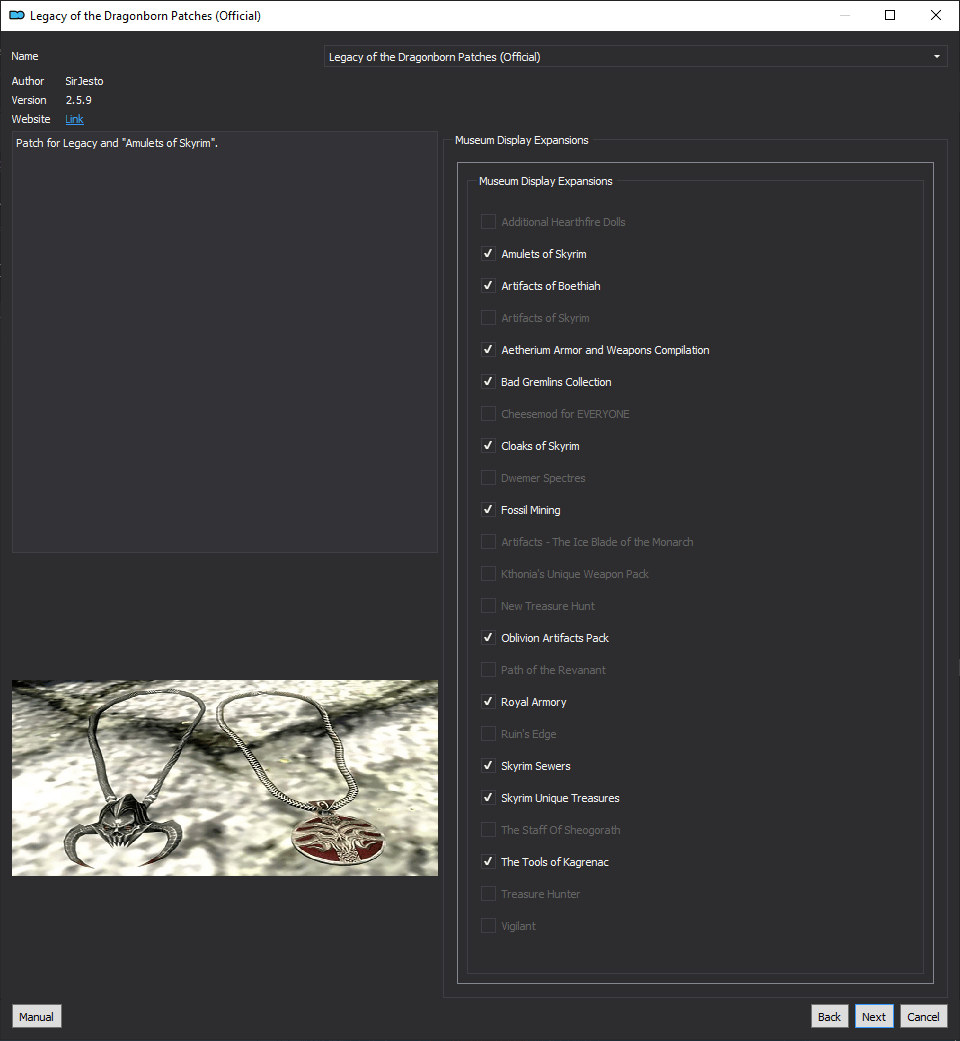Uncheck the Amulets of Skyrim checkbox
The height and width of the screenshot is (1041, 960).
[x=488, y=254]
